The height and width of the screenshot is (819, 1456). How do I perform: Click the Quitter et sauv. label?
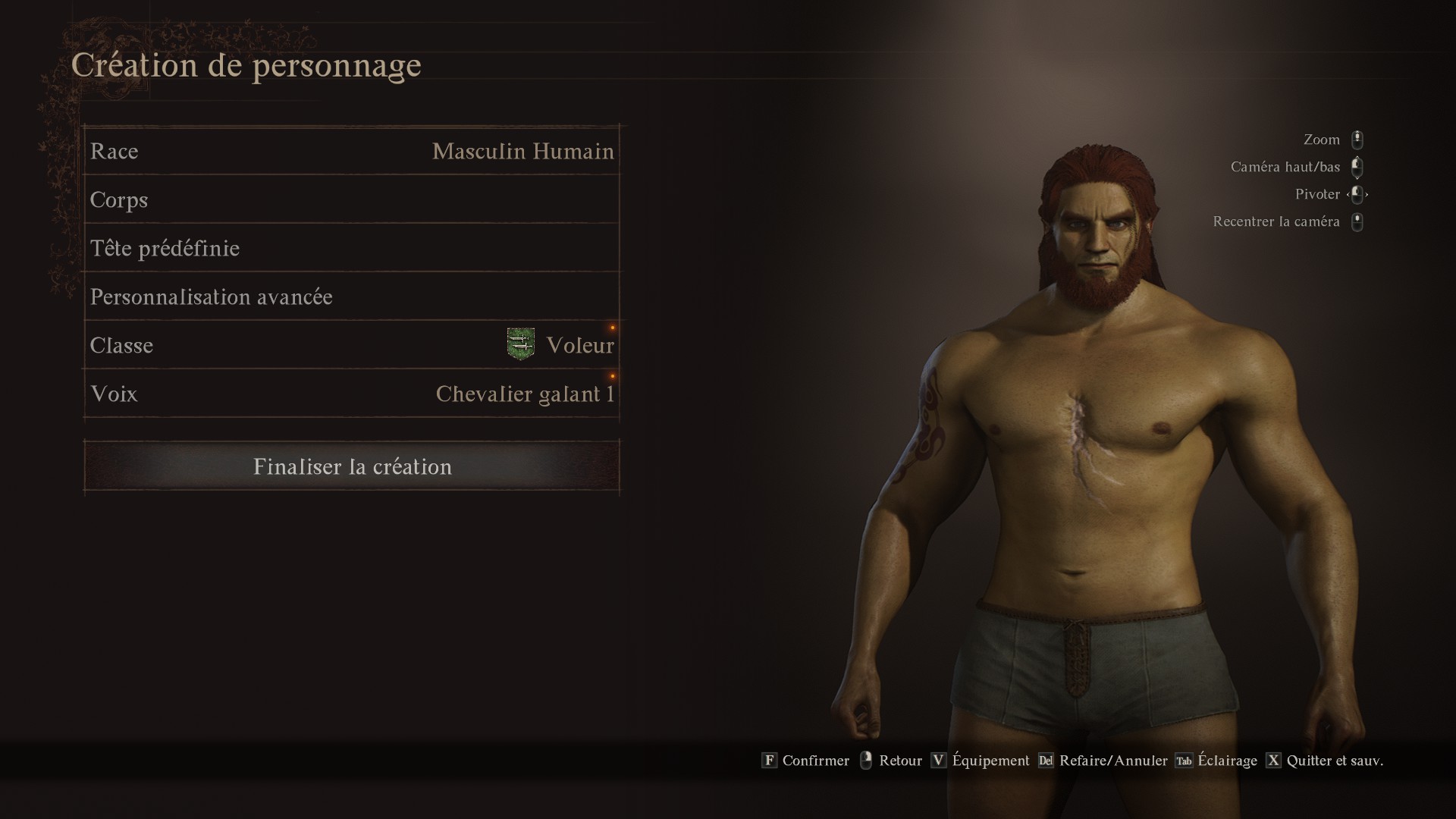click(1335, 761)
